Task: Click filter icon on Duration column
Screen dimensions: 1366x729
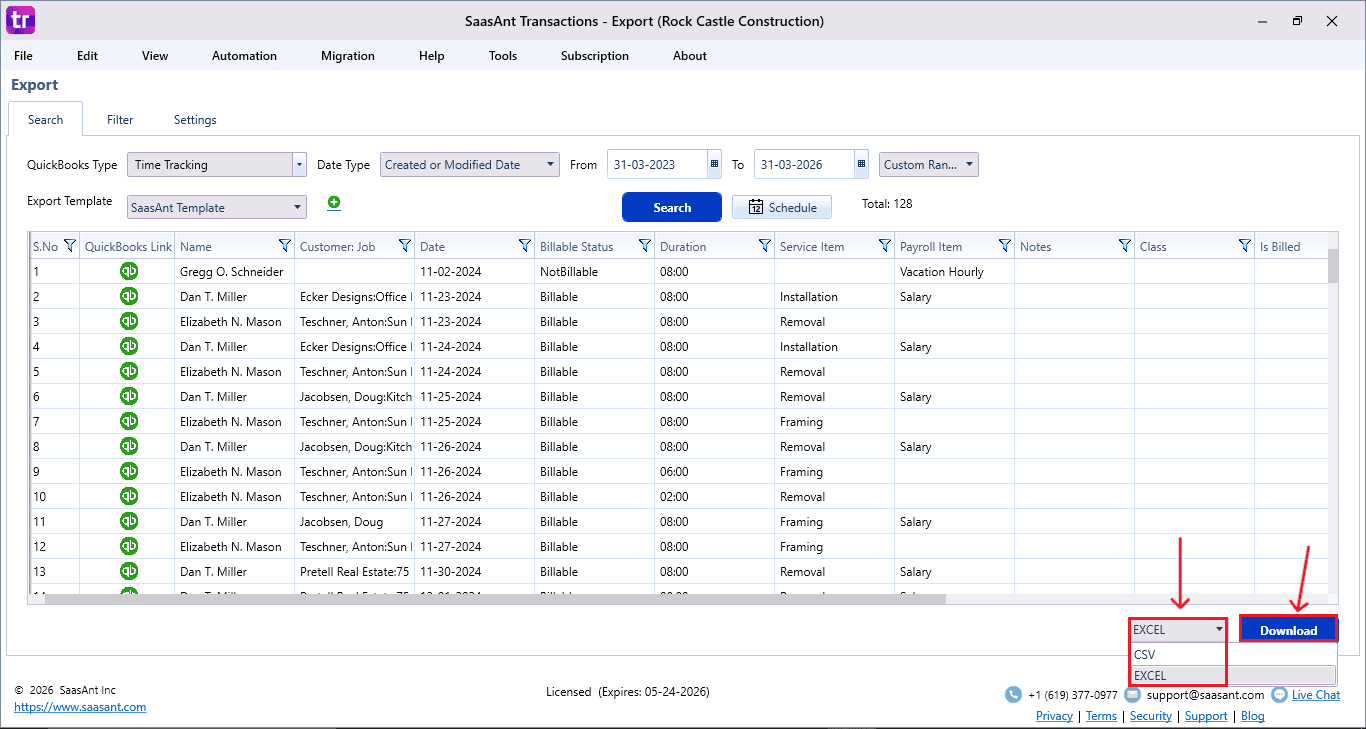Action: [764, 246]
